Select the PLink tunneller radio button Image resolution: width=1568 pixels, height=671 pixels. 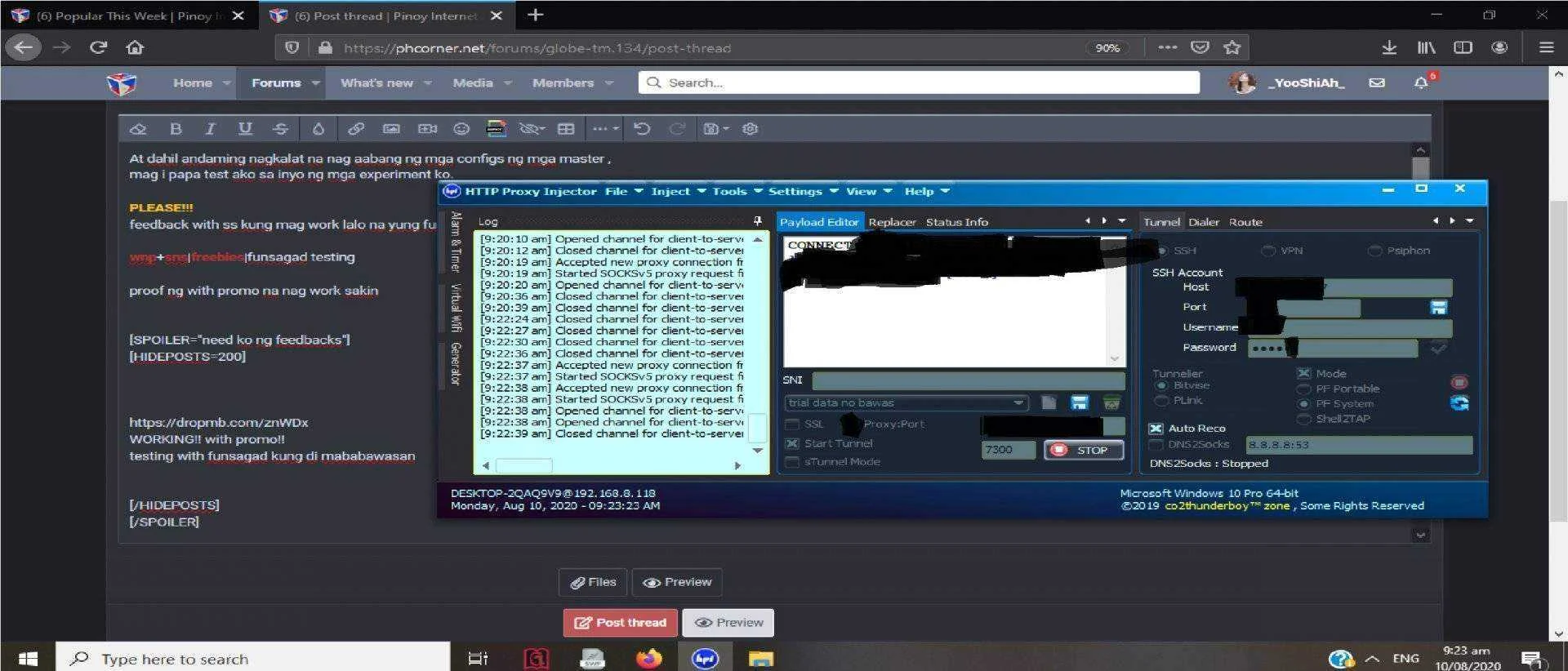point(1161,401)
